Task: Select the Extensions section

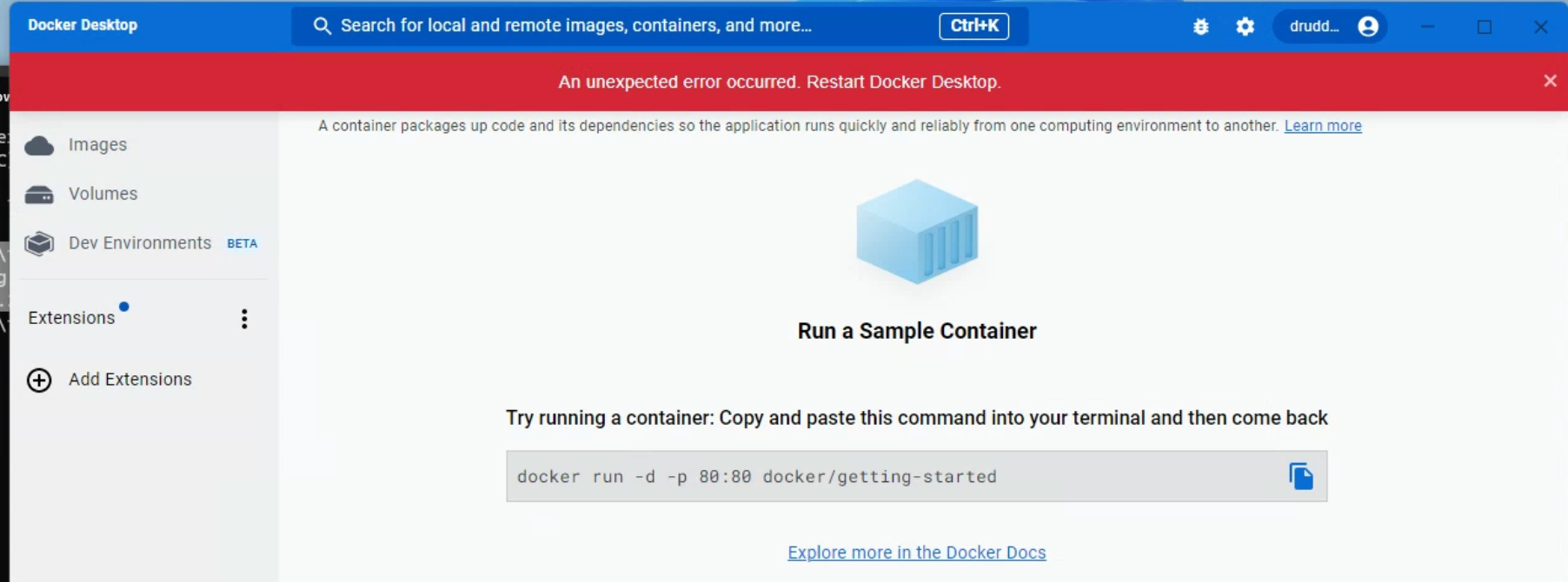Action: click(72, 317)
